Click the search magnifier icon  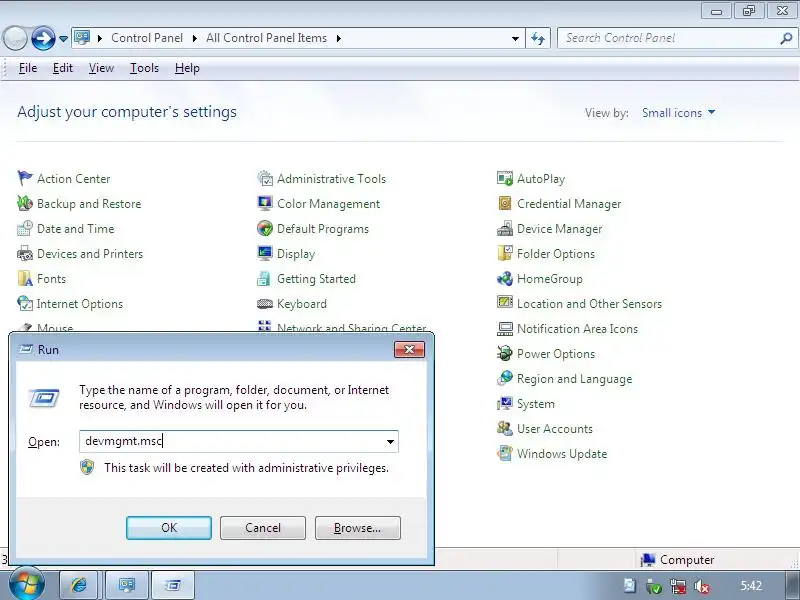pos(786,38)
